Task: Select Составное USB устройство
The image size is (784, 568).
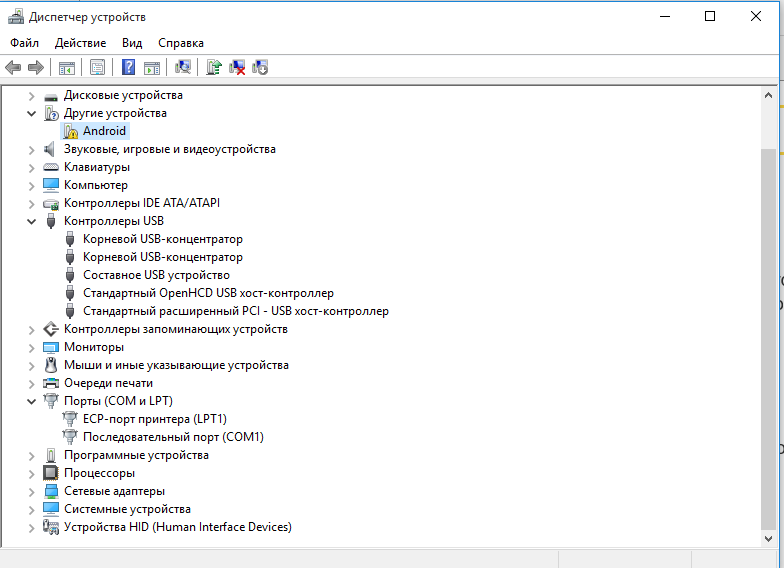Action: tap(156, 275)
